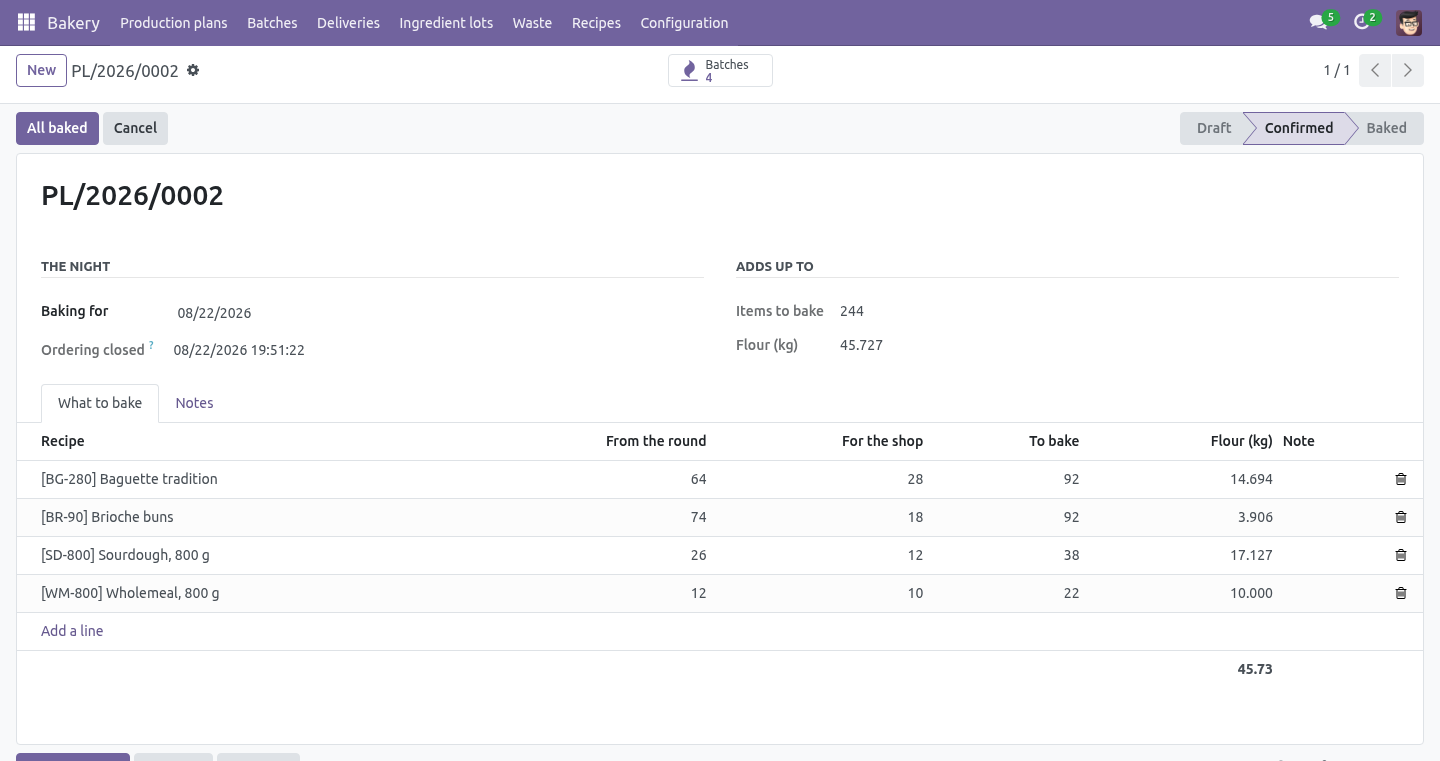This screenshot has height=761, width=1440.
Task: Open the Deliveries menu
Action: pos(348,22)
